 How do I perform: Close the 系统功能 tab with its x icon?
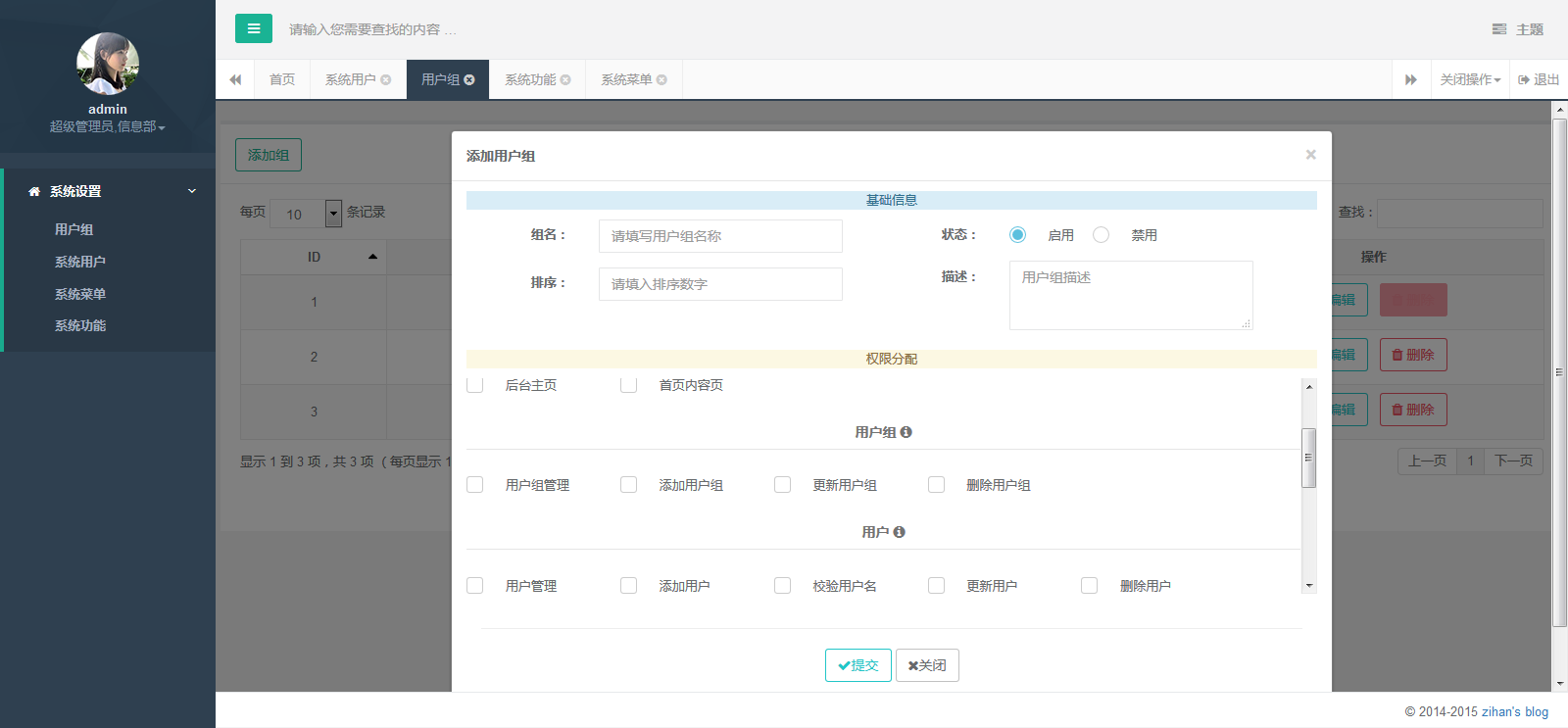click(x=565, y=80)
